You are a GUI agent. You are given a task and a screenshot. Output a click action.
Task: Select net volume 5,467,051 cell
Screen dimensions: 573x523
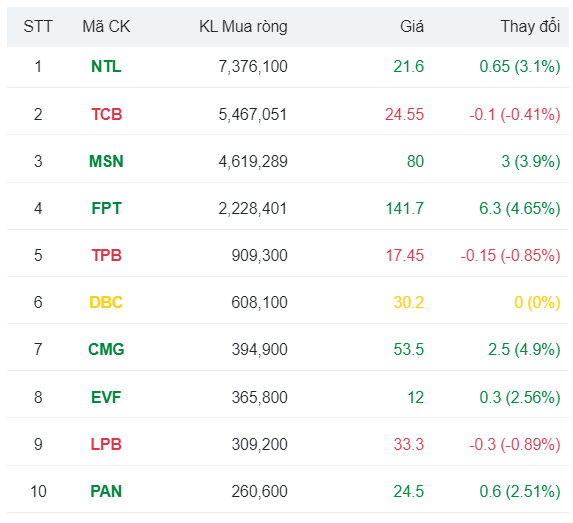(x=253, y=114)
